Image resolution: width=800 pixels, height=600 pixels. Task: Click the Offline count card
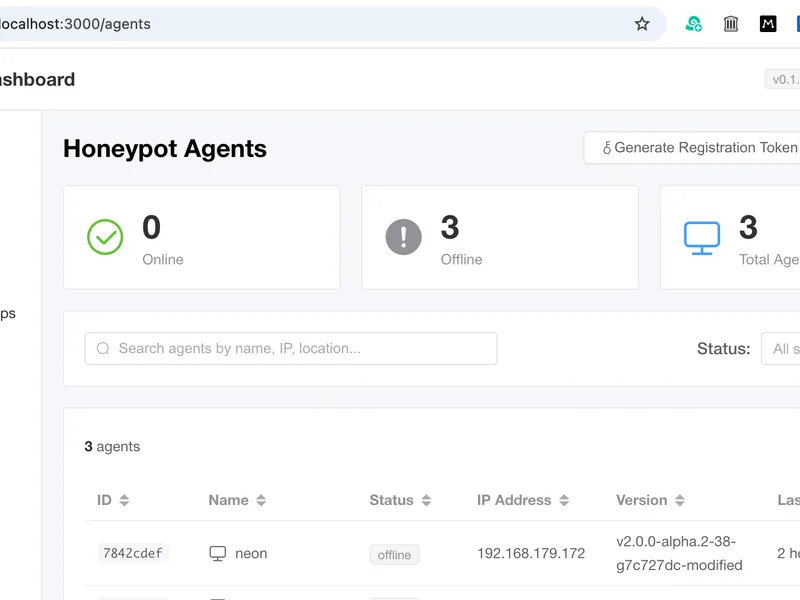(x=500, y=237)
